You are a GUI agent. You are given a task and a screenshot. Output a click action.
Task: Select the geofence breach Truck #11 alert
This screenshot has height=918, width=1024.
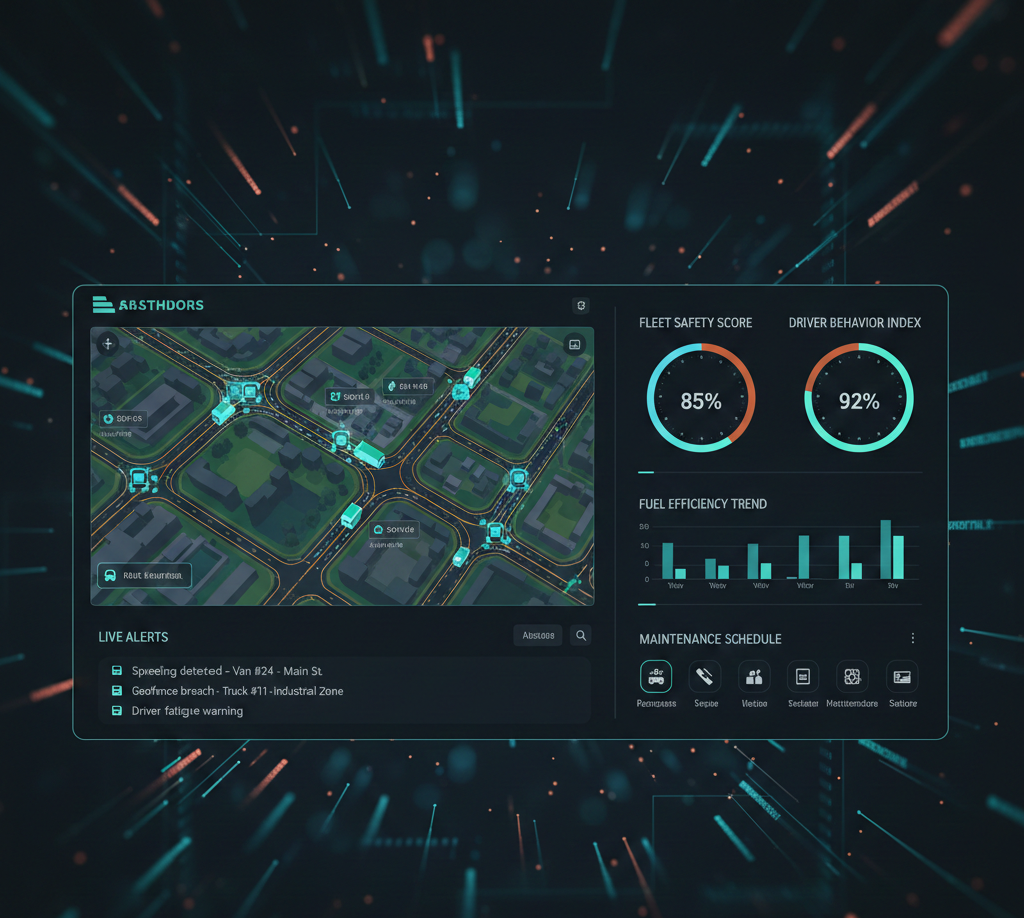(x=237, y=691)
